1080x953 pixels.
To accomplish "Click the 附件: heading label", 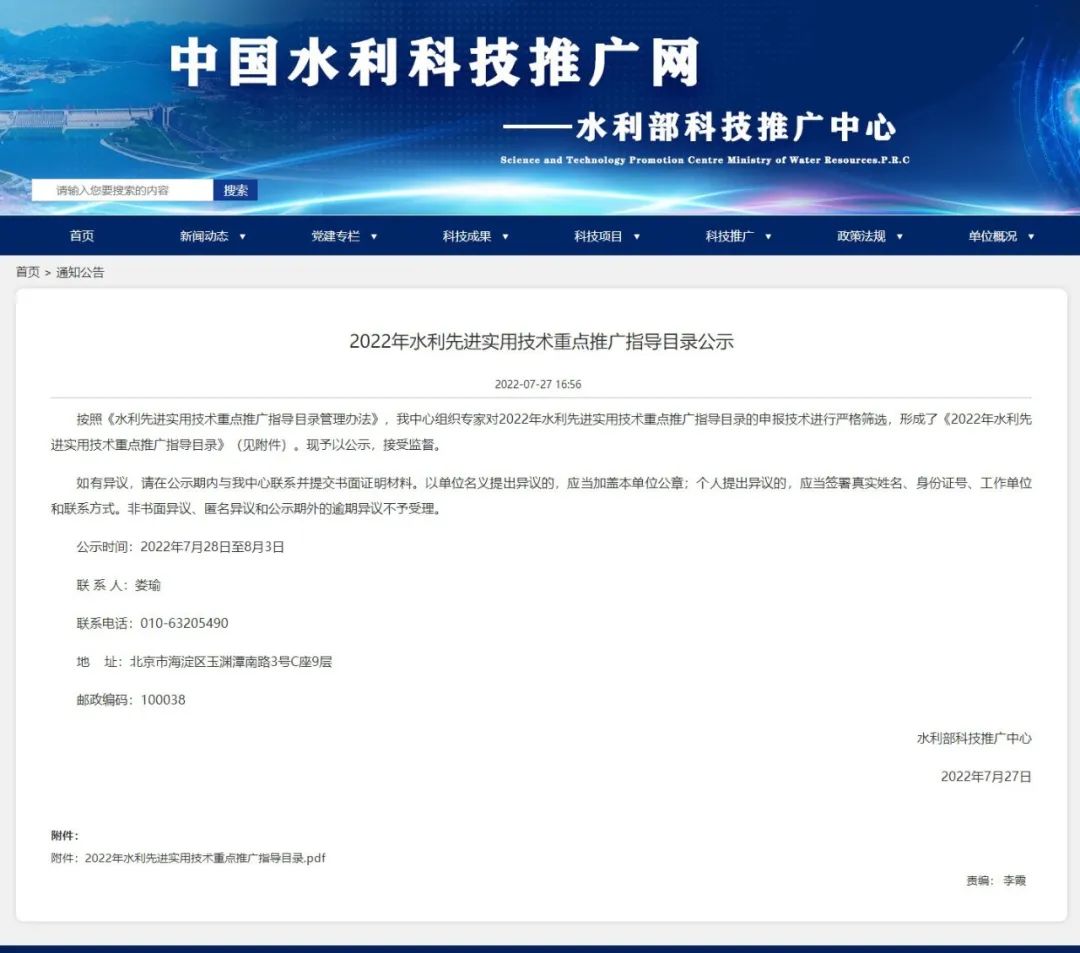I will 65,835.
